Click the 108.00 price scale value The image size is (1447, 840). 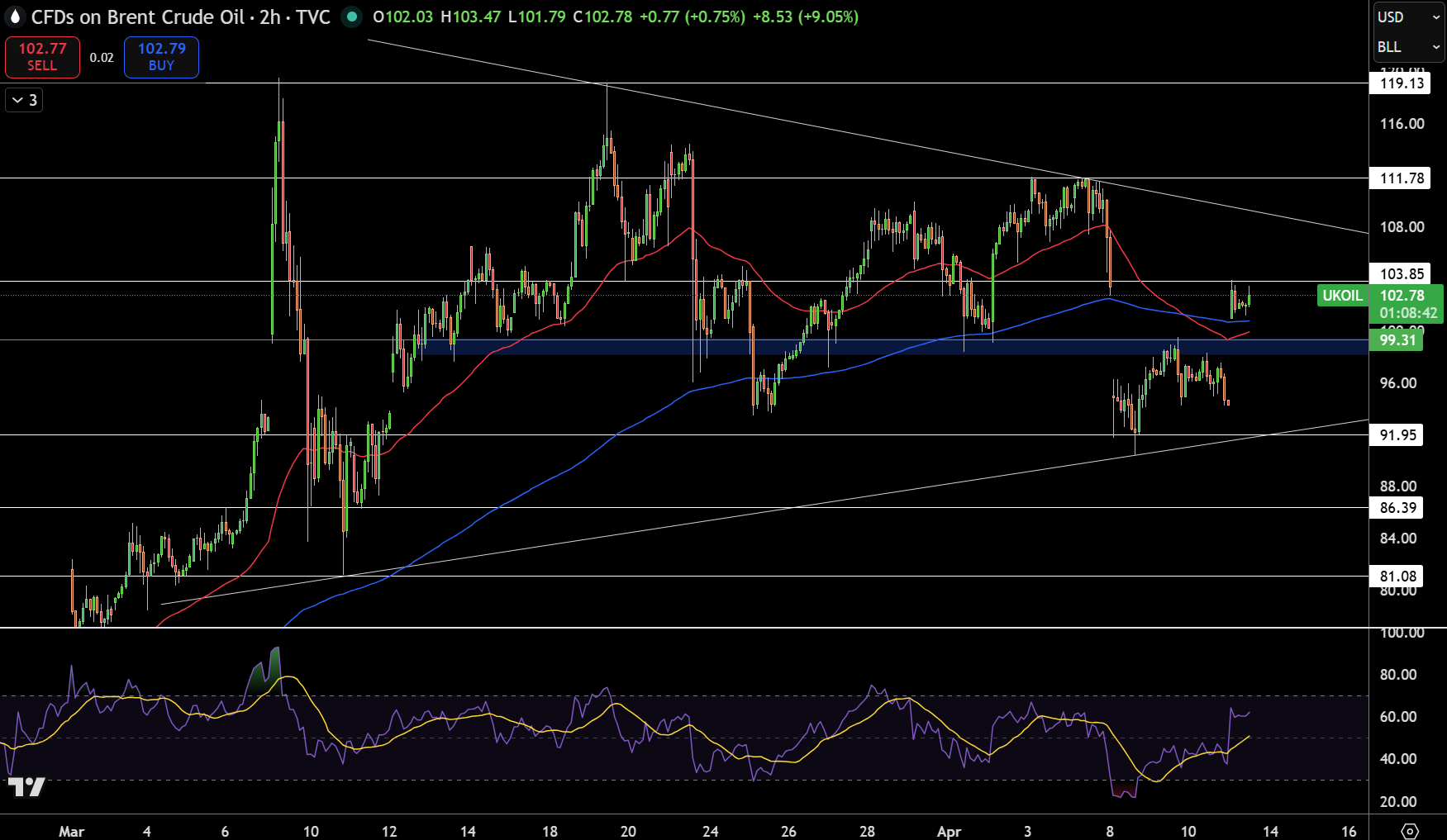click(1402, 226)
